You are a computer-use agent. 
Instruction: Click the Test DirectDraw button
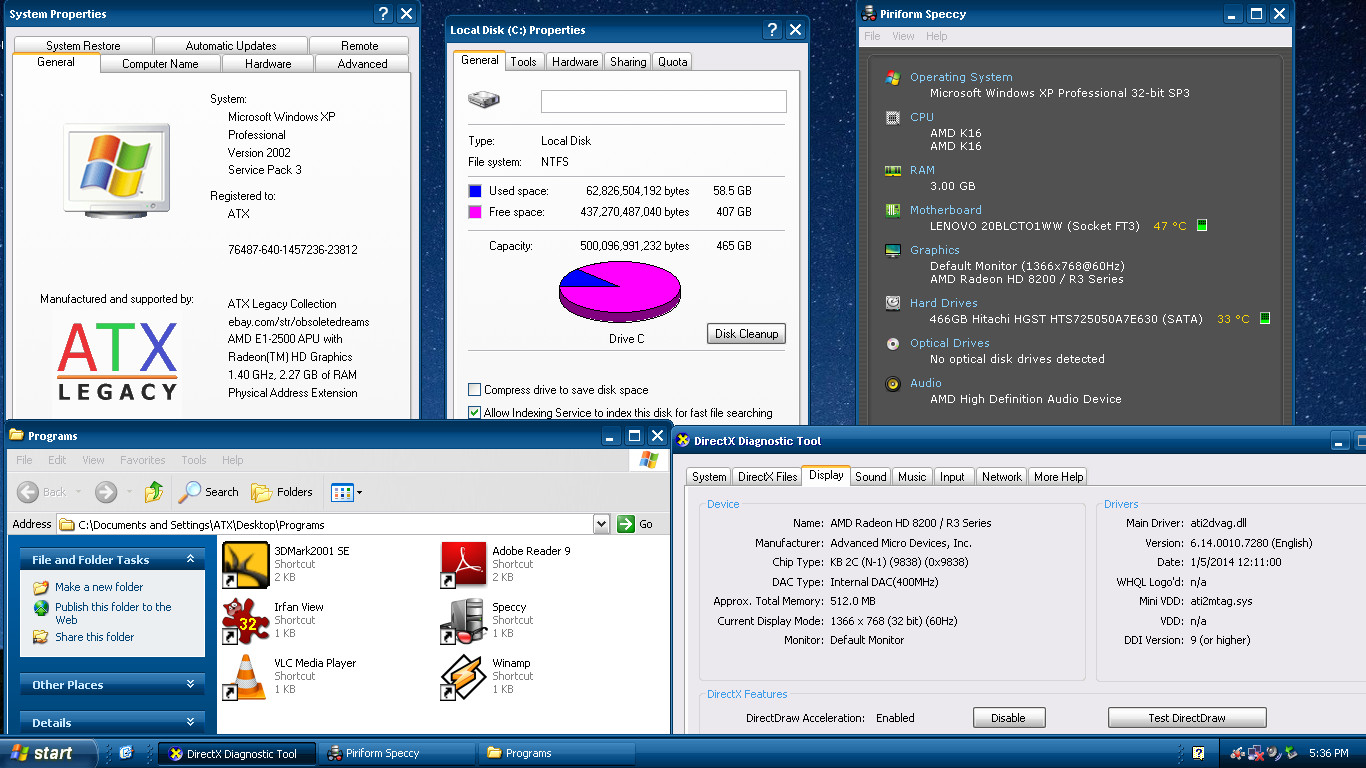pos(1187,718)
